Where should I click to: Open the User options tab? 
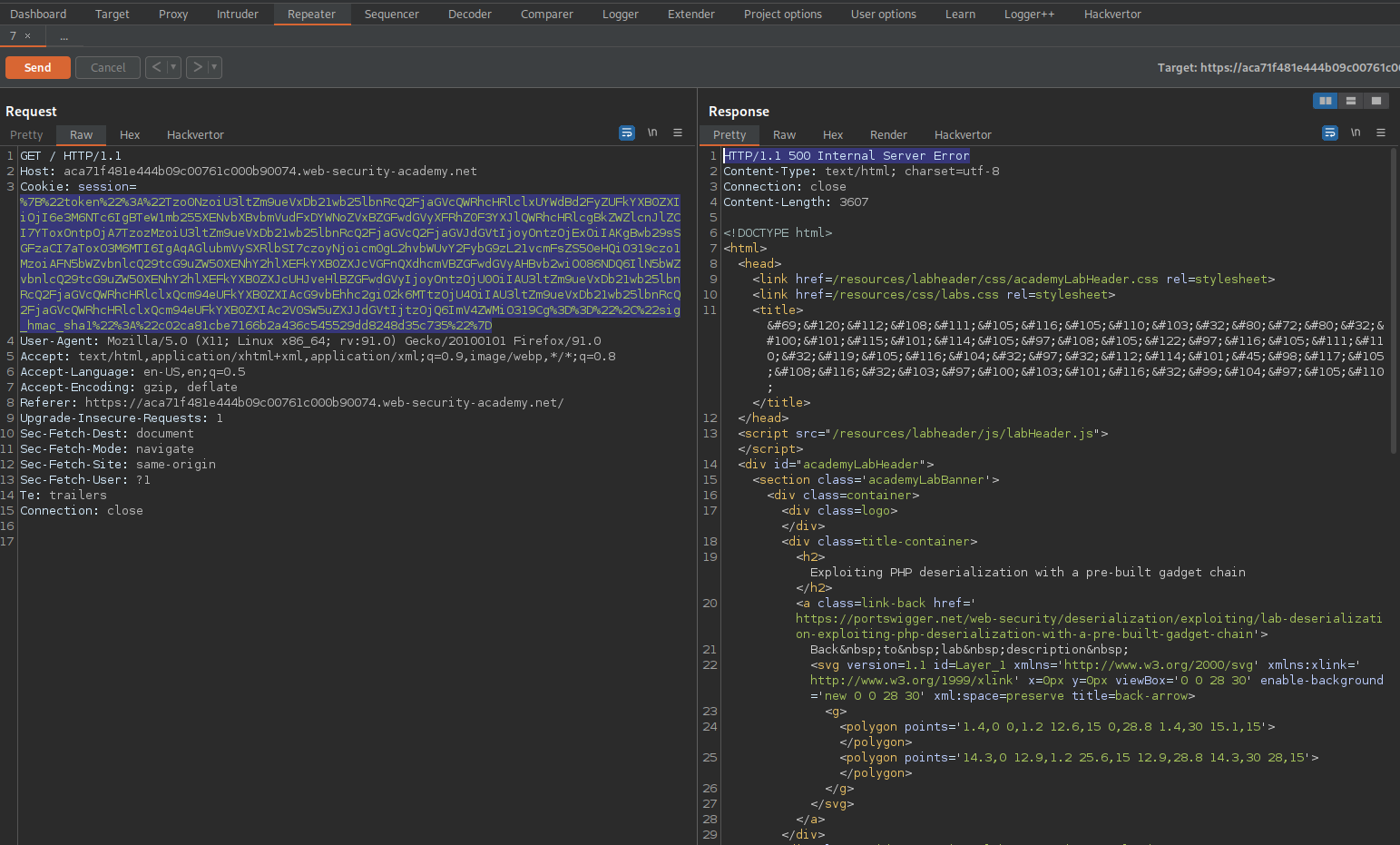884,14
